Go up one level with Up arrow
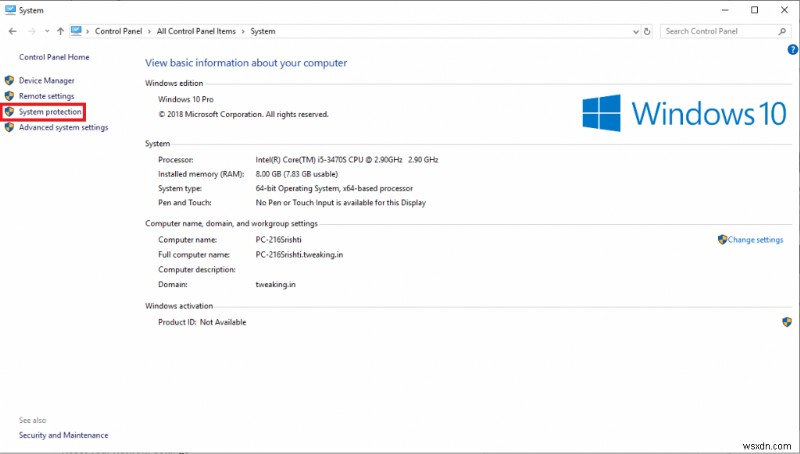Image resolution: width=800 pixels, height=454 pixels. pos(60,31)
